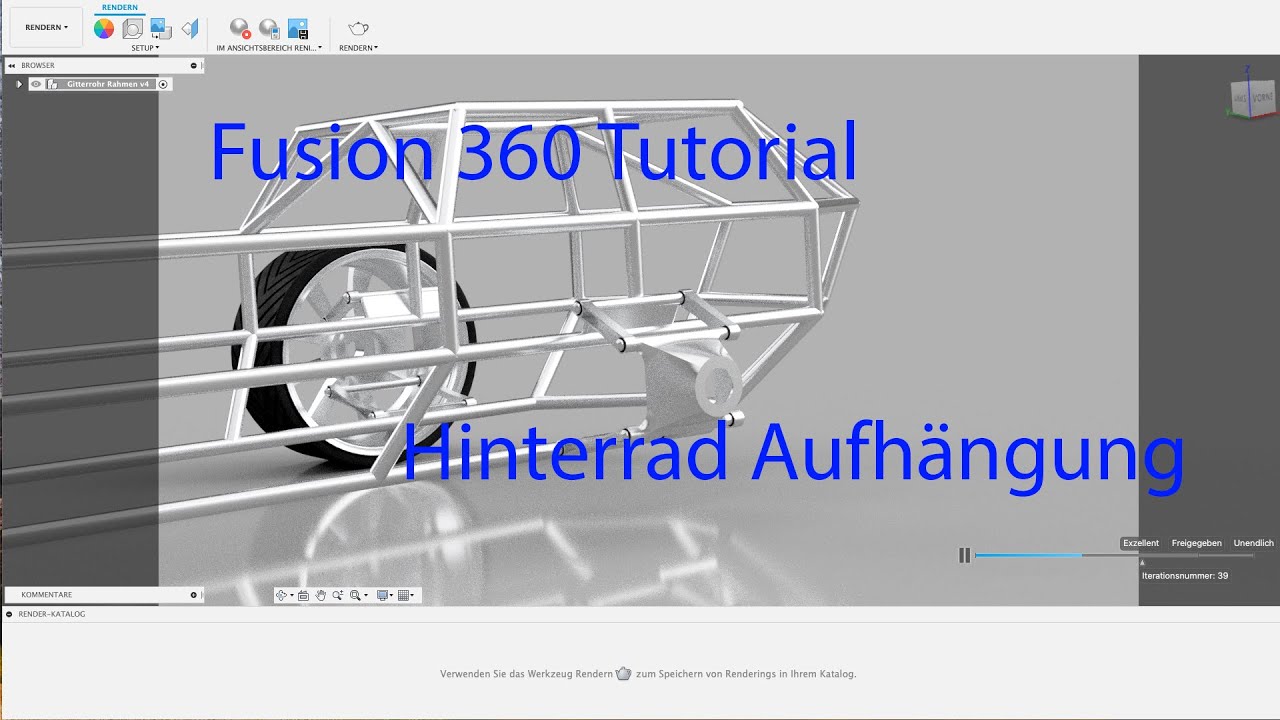Open the Orbit tool dropdown arrow

point(292,596)
